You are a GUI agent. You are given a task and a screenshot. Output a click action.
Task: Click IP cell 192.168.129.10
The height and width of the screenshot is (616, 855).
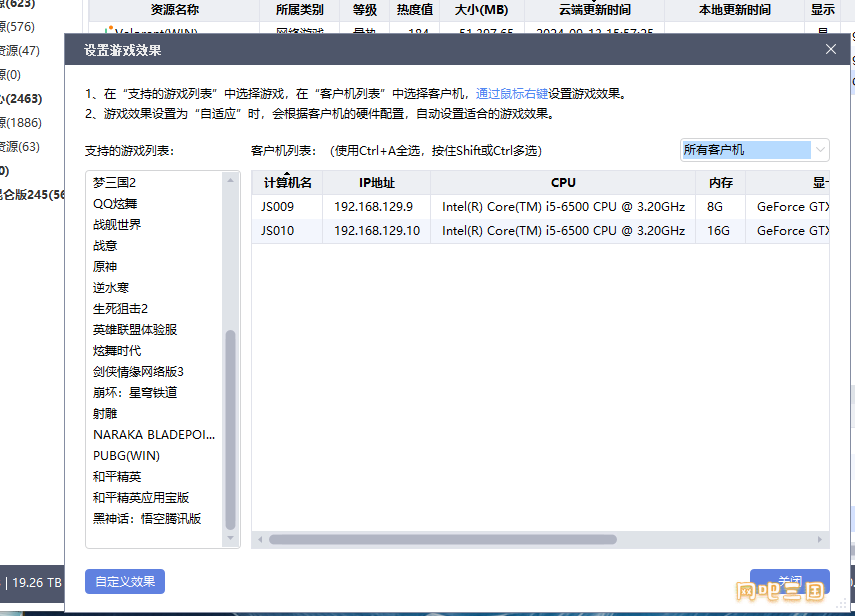coord(377,231)
